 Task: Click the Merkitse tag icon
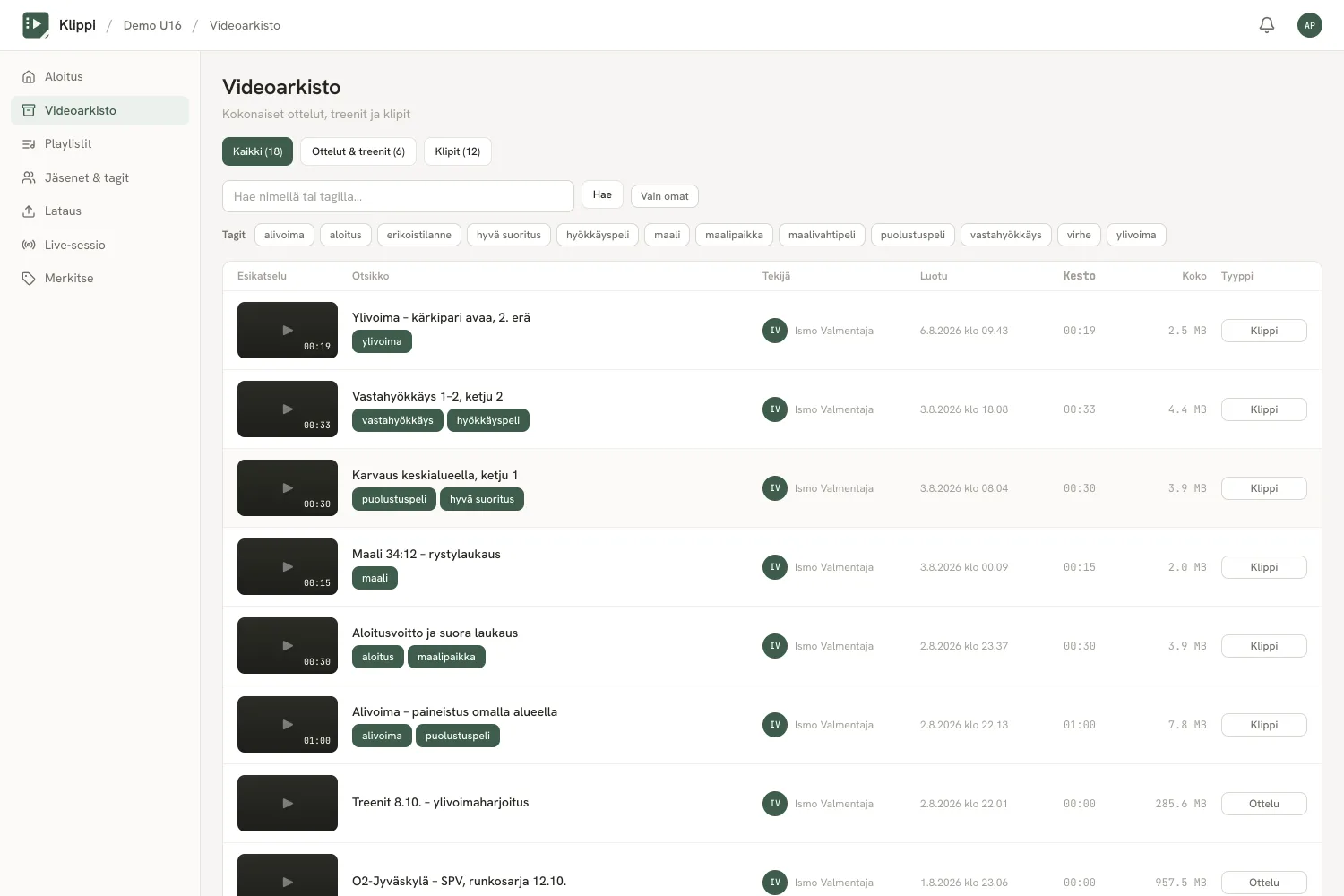pyautogui.click(x=29, y=279)
